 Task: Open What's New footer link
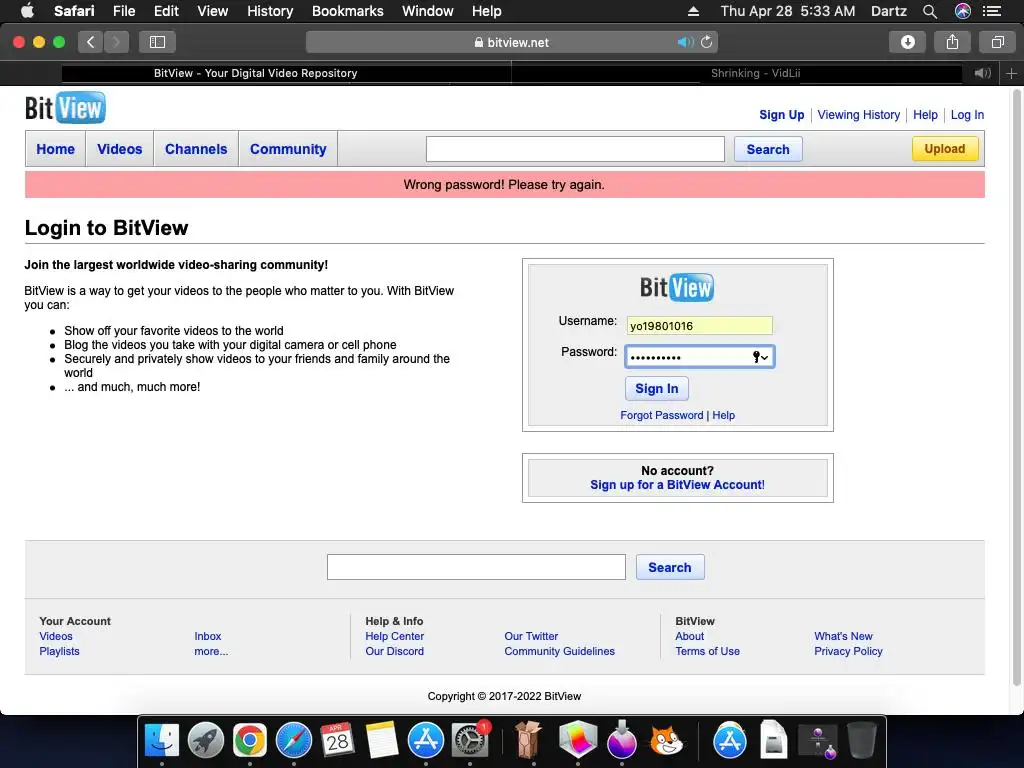pos(843,636)
